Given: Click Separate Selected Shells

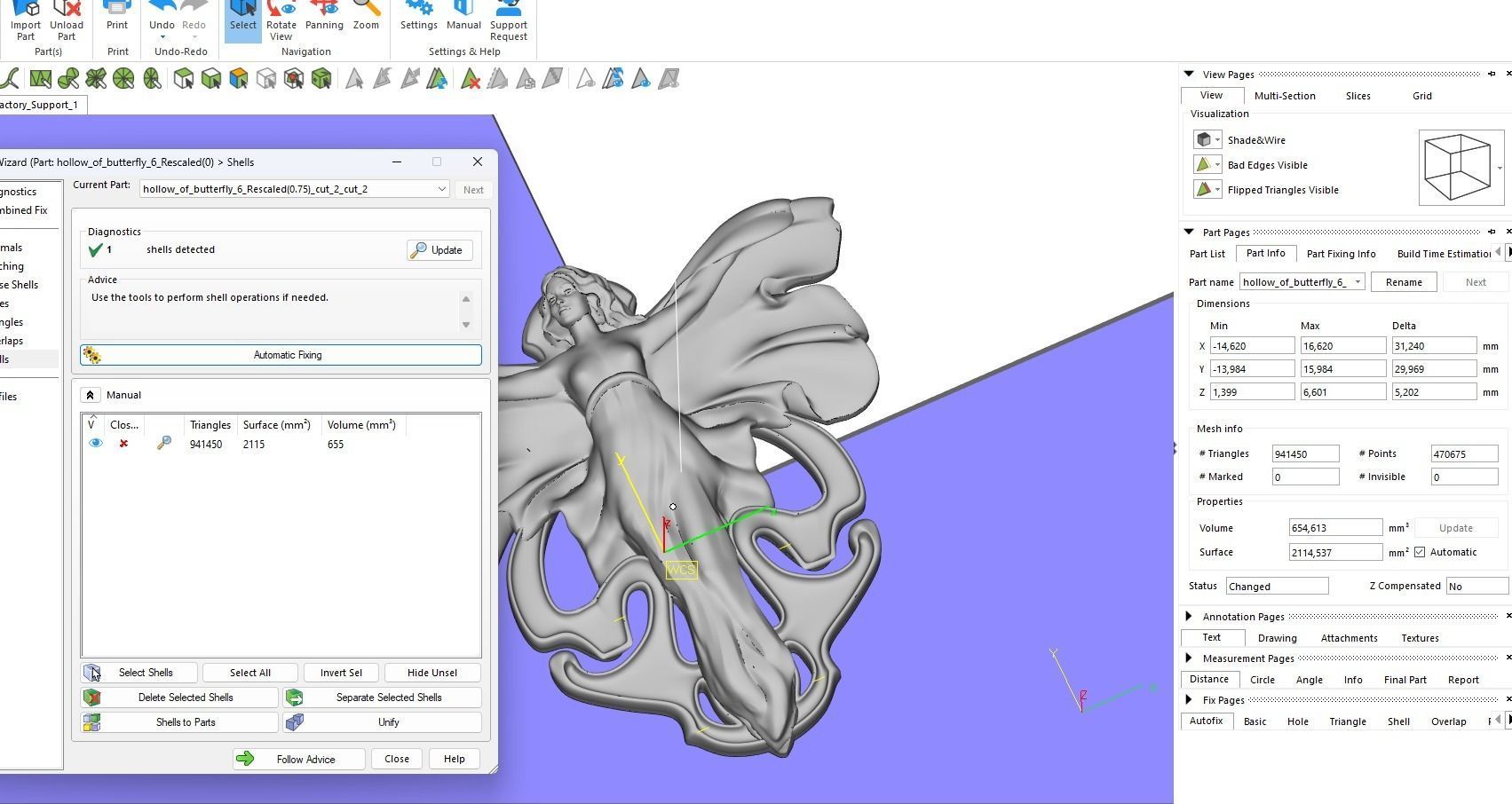Looking at the screenshot, I should point(383,698).
